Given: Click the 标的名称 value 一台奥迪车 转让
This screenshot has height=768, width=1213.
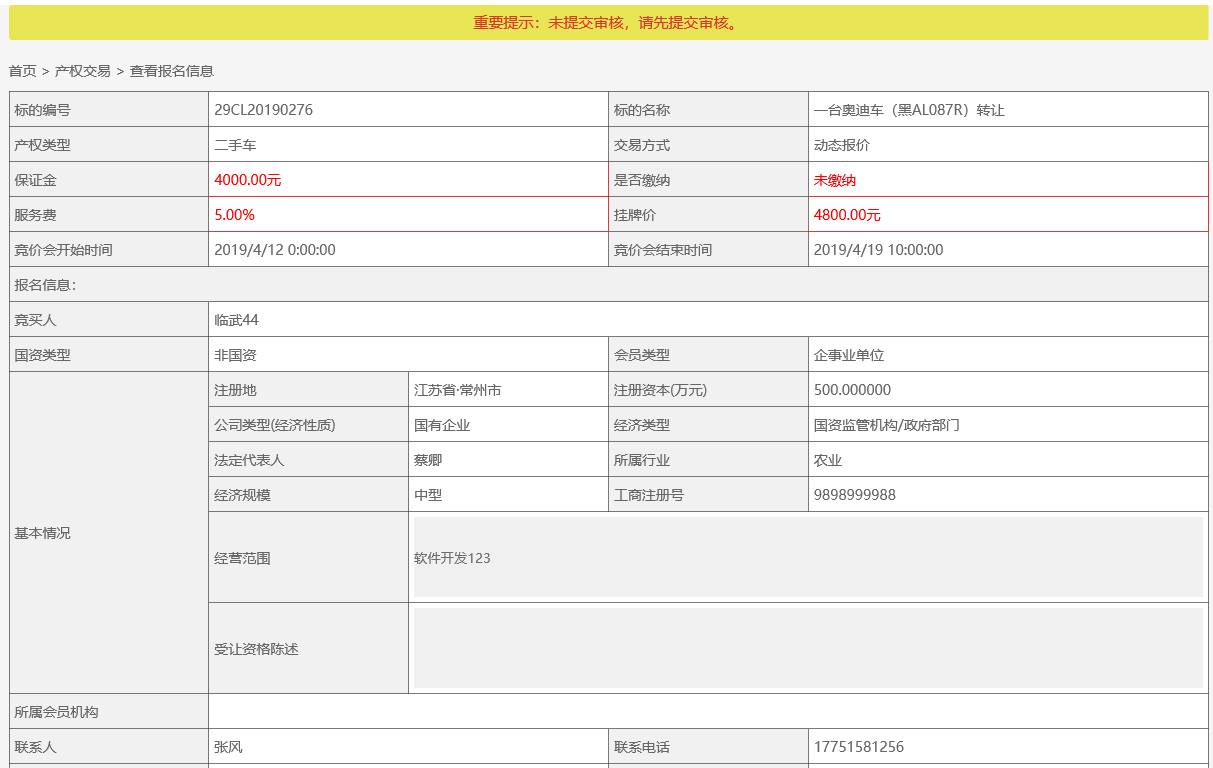Looking at the screenshot, I should pyautogui.click(x=909, y=110).
